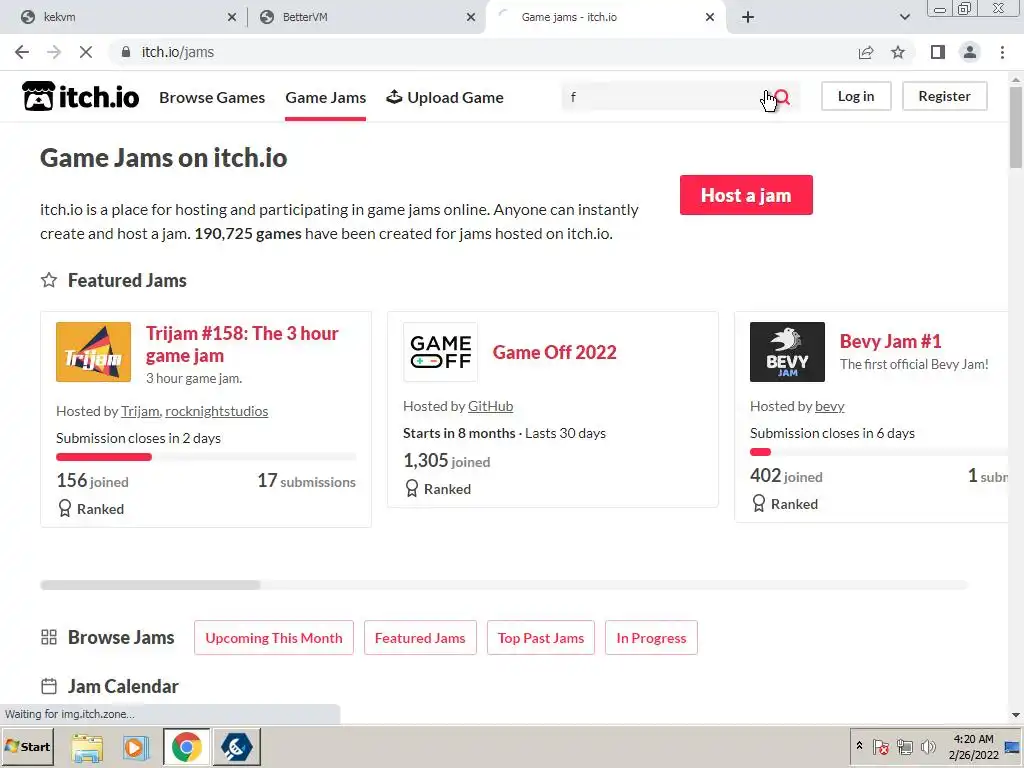Open Browse Games menu item
This screenshot has height=768, width=1024.
pos(212,97)
